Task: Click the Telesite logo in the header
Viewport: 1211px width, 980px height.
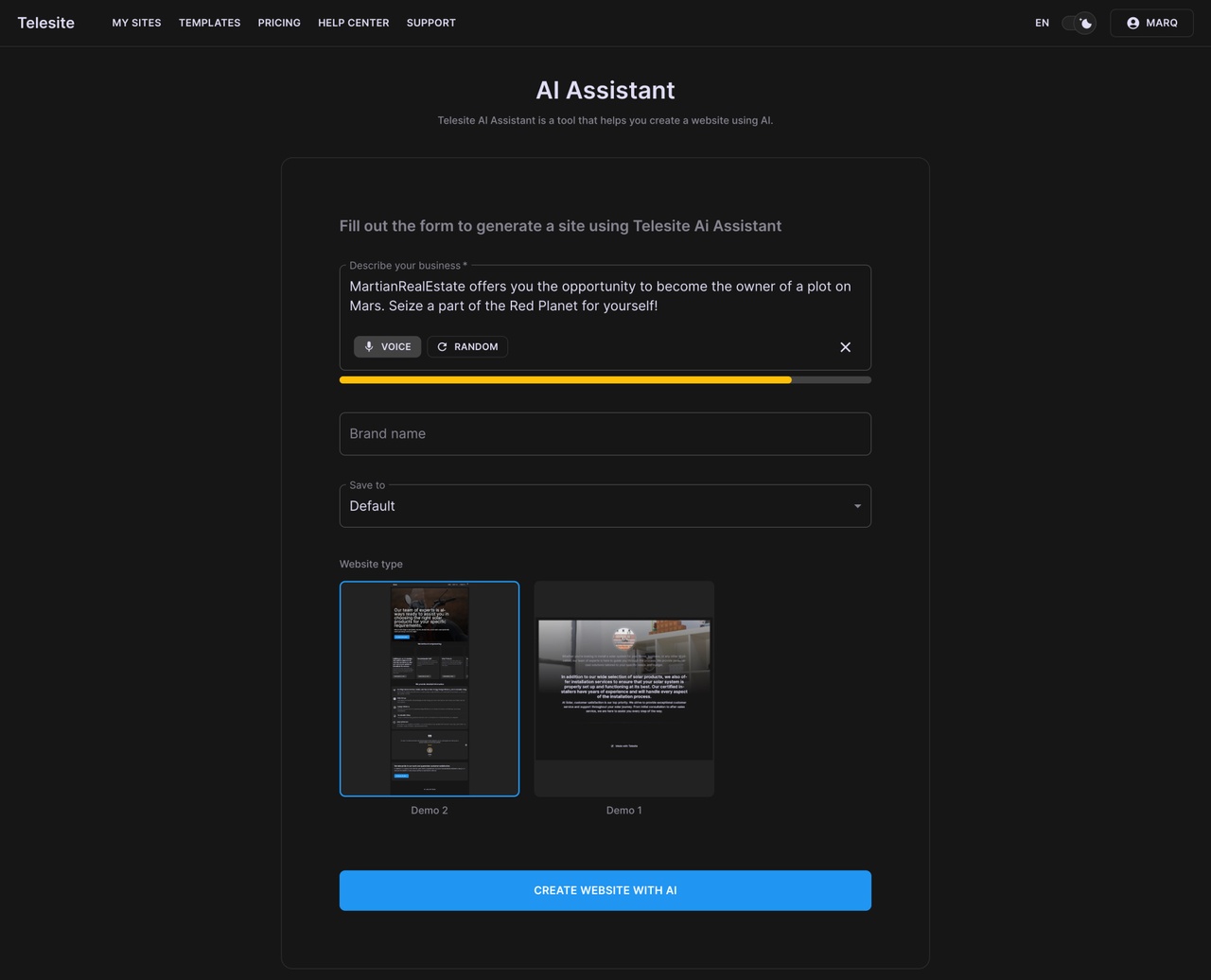Action: click(x=46, y=23)
